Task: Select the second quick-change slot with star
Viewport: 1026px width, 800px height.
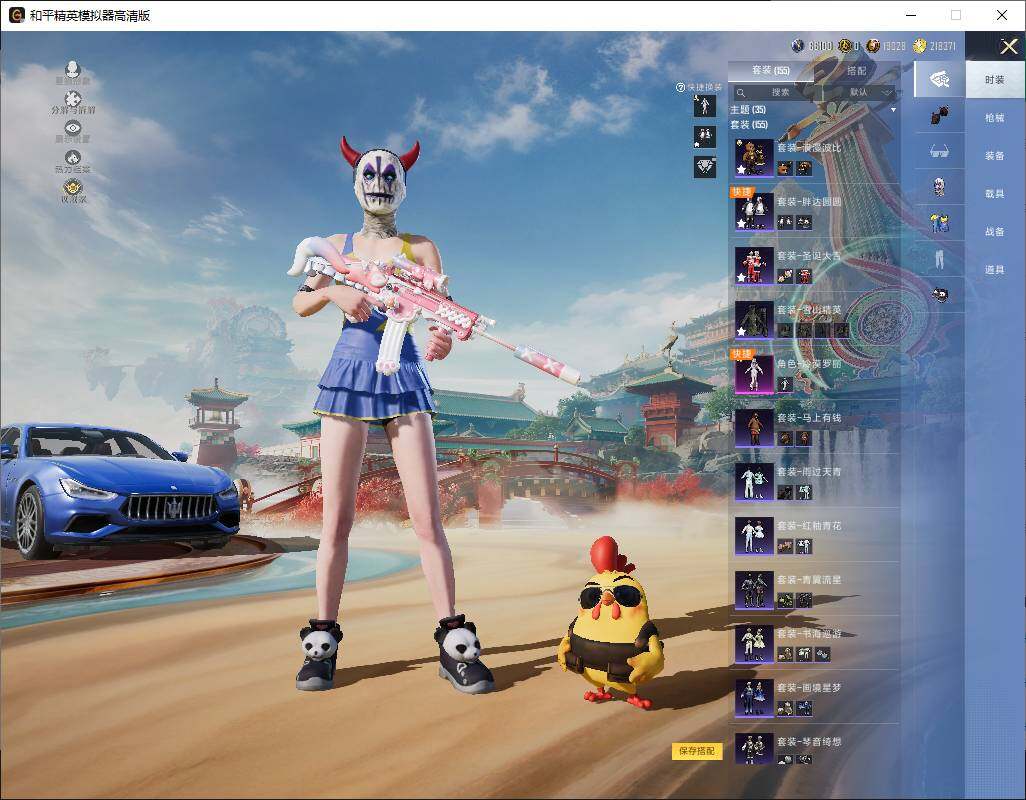Action: pos(705,137)
